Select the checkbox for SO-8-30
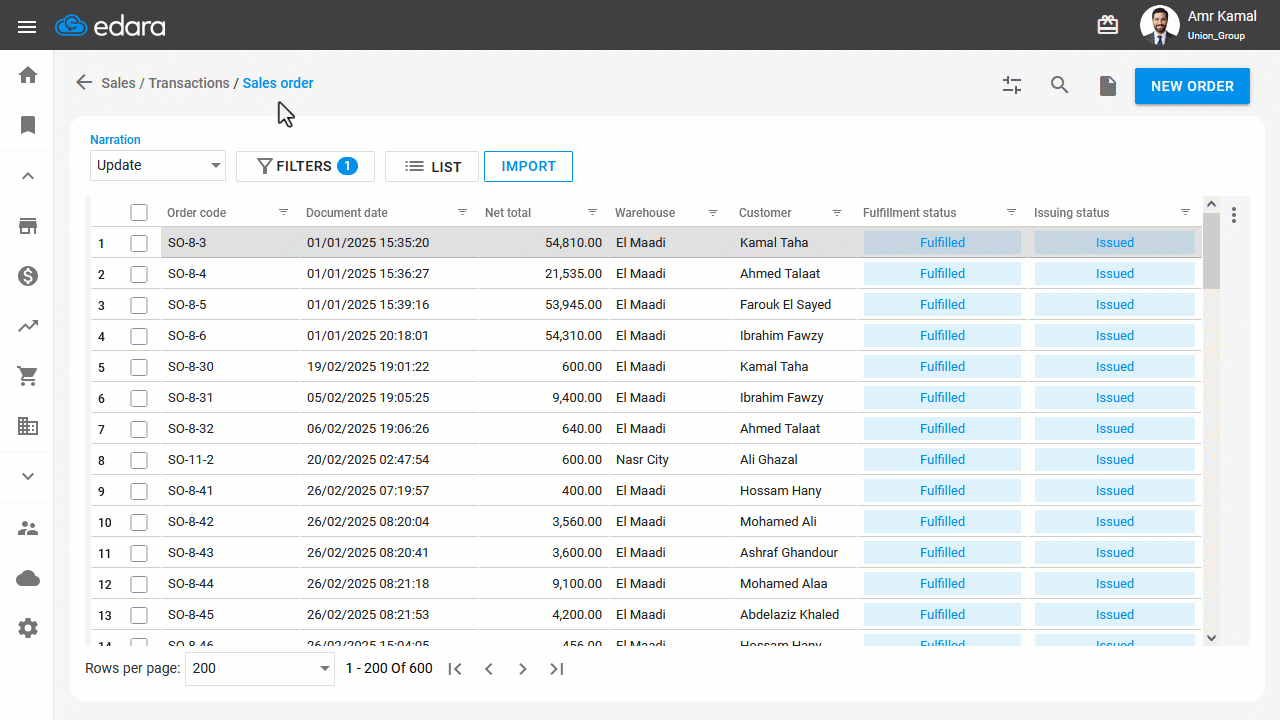1280x720 pixels. click(139, 367)
